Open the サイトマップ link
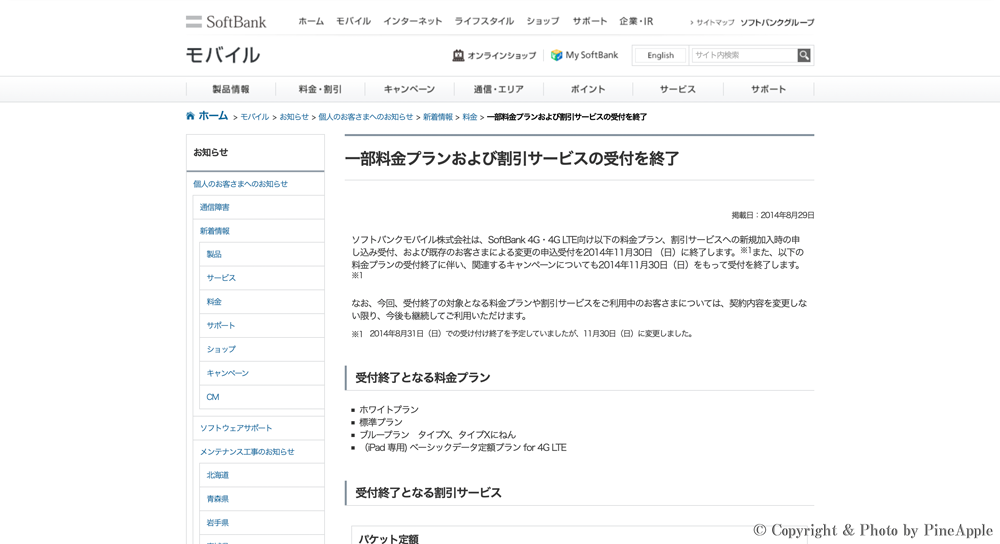This screenshot has width=1000, height=544. click(x=715, y=22)
